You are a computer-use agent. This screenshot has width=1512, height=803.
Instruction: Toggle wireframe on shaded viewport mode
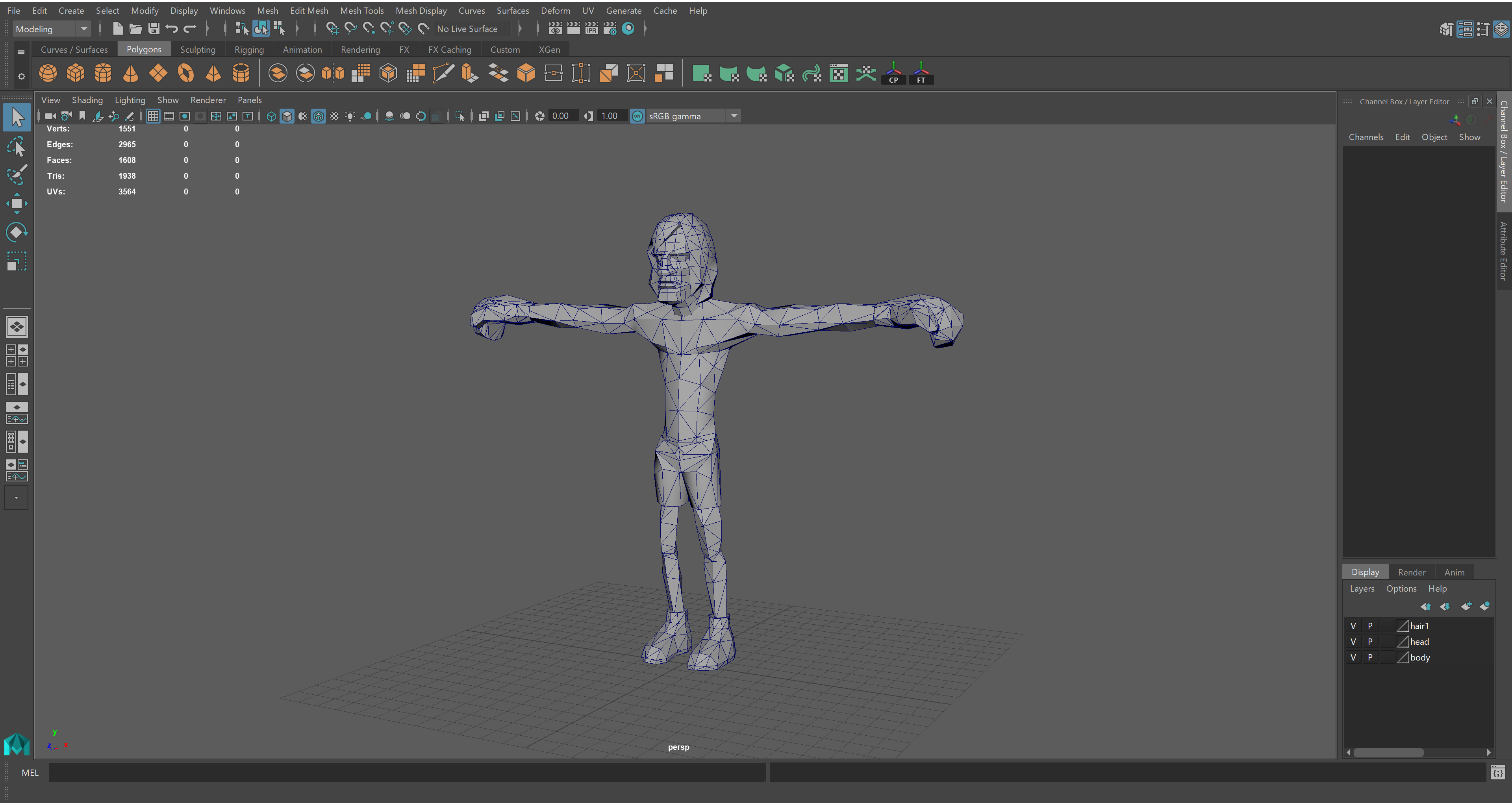[x=318, y=116]
